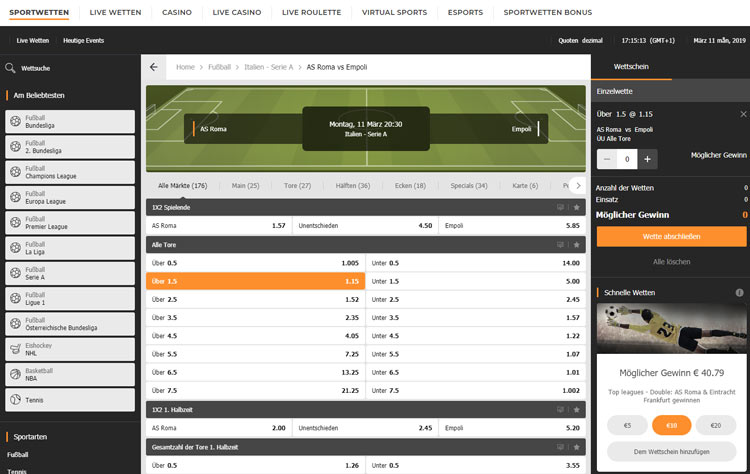Open the Basketball NBA shortcut
The height and width of the screenshot is (474, 750).
coord(70,375)
